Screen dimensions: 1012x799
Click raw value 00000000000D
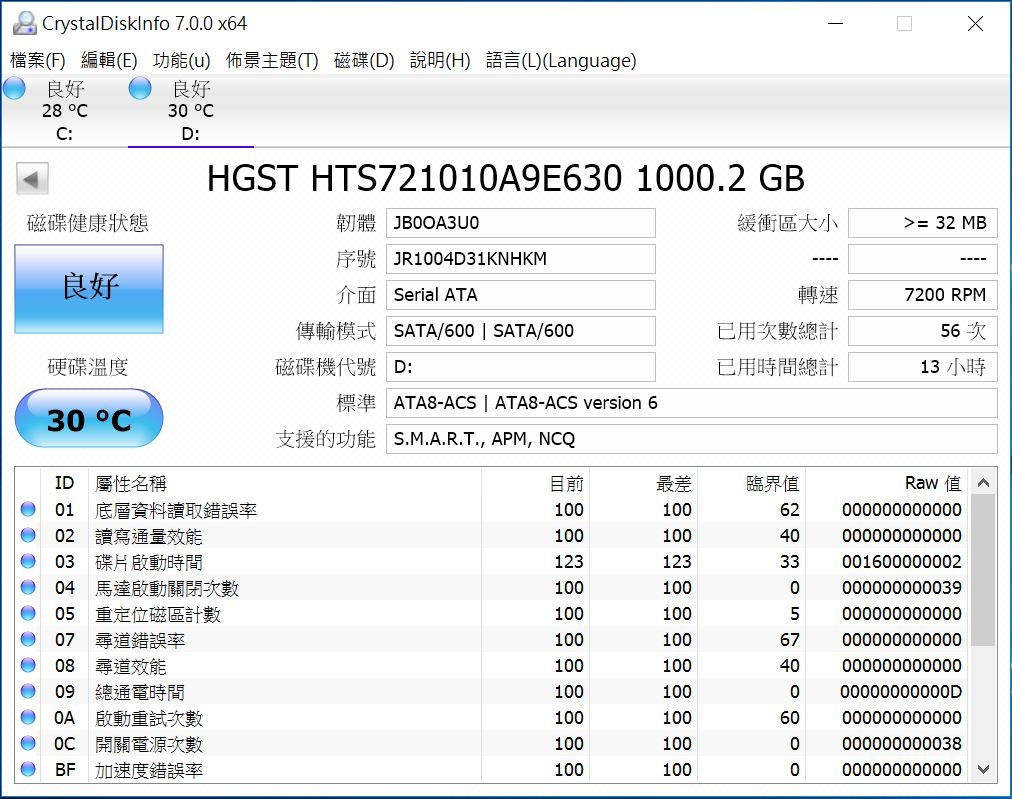(x=901, y=692)
